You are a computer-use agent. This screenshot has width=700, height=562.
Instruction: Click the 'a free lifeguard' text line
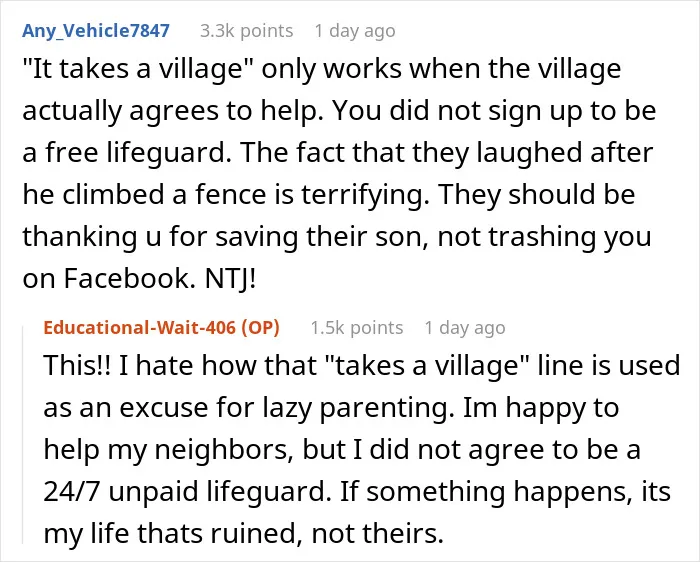click(x=338, y=153)
